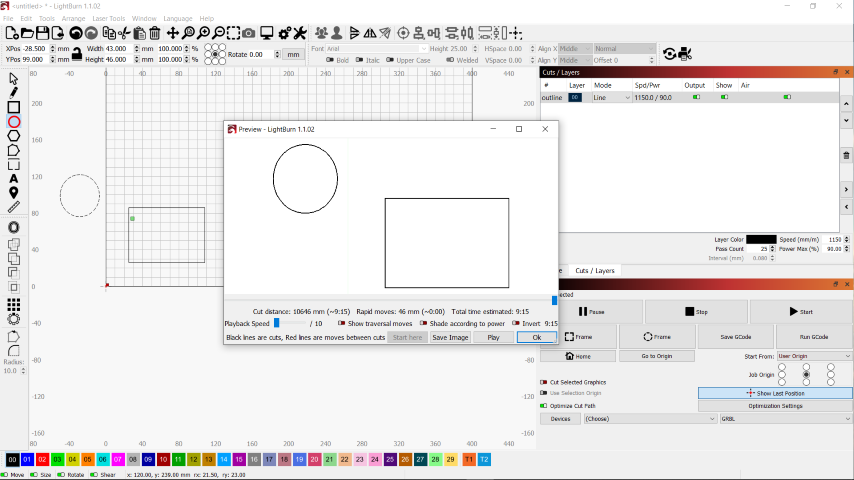Screen dimensions: 854x480
Task: Open the Laser Tools menu
Action: pyautogui.click(x=109, y=19)
